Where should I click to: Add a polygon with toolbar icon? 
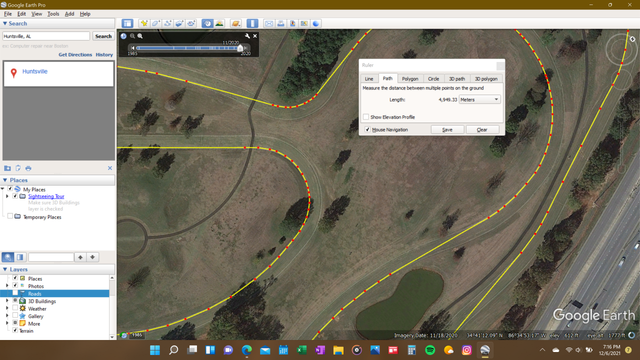[x=156, y=23]
